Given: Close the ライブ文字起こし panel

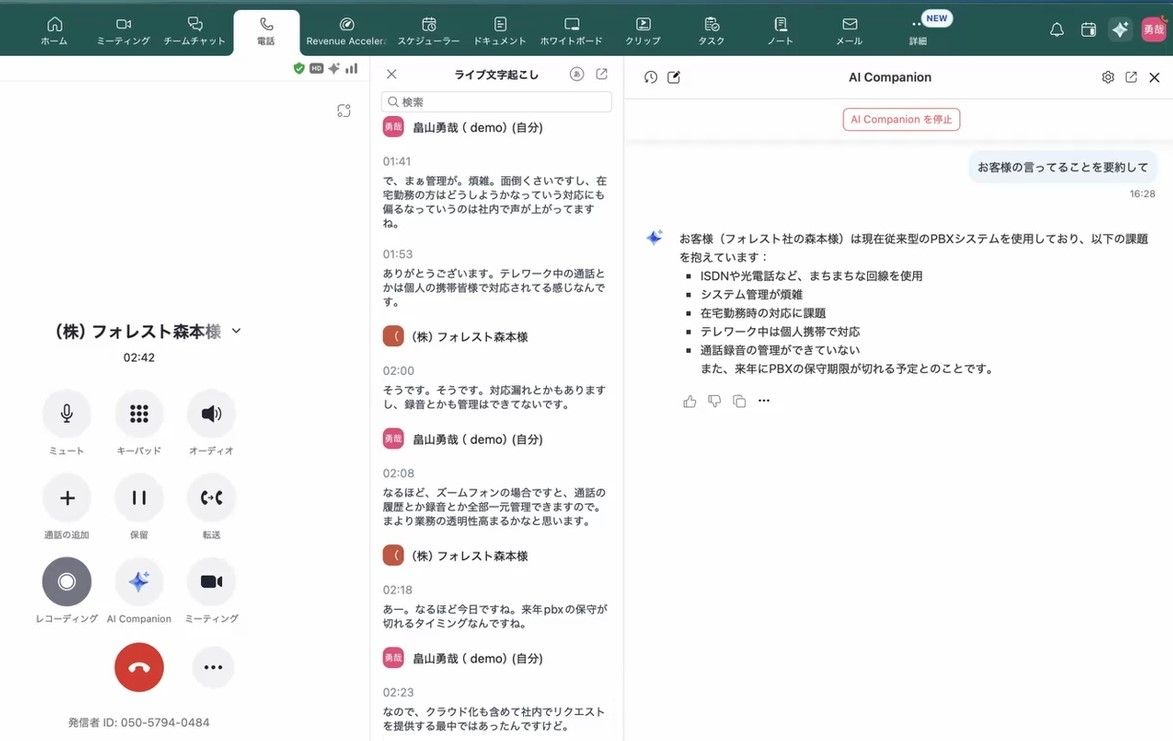Looking at the screenshot, I should pos(391,74).
